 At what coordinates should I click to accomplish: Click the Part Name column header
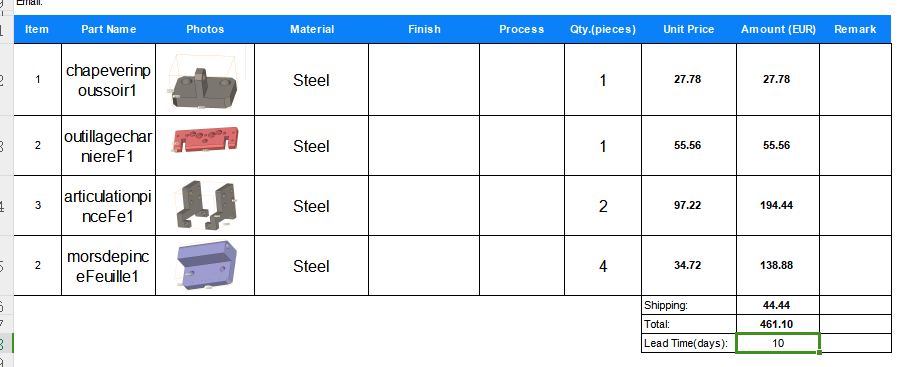pos(108,29)
